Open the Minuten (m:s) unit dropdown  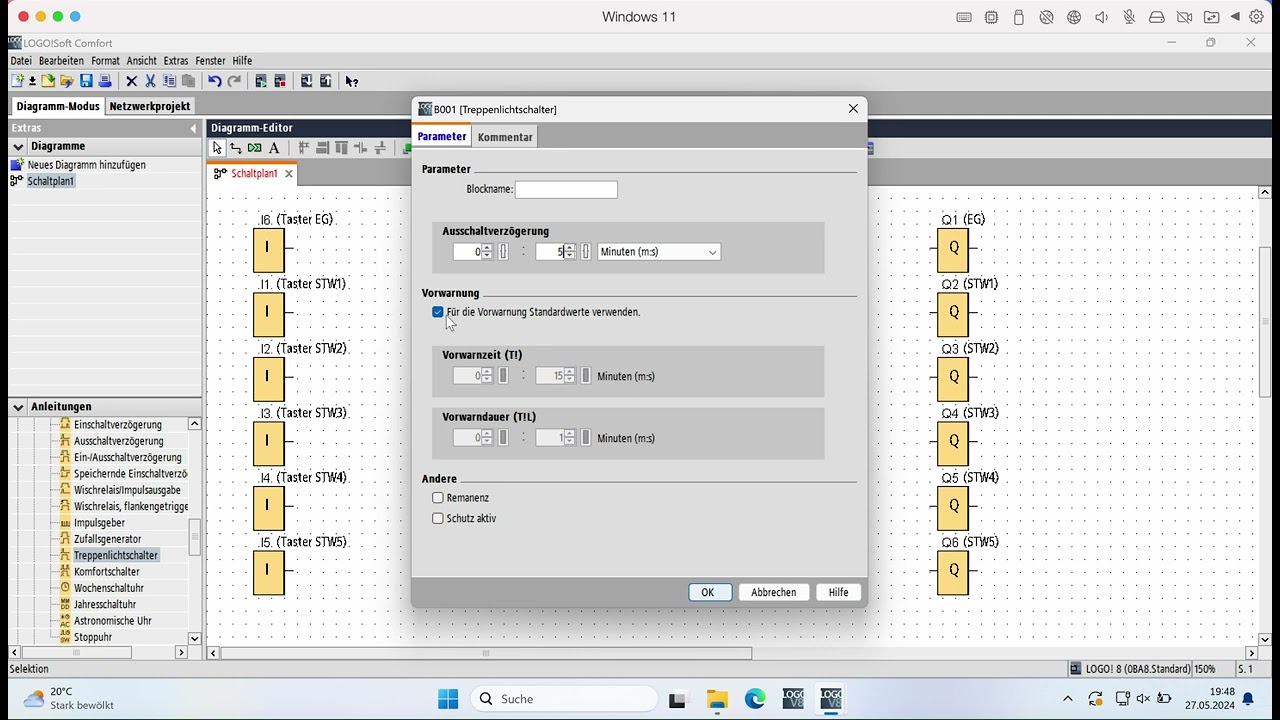coord(658,252)
